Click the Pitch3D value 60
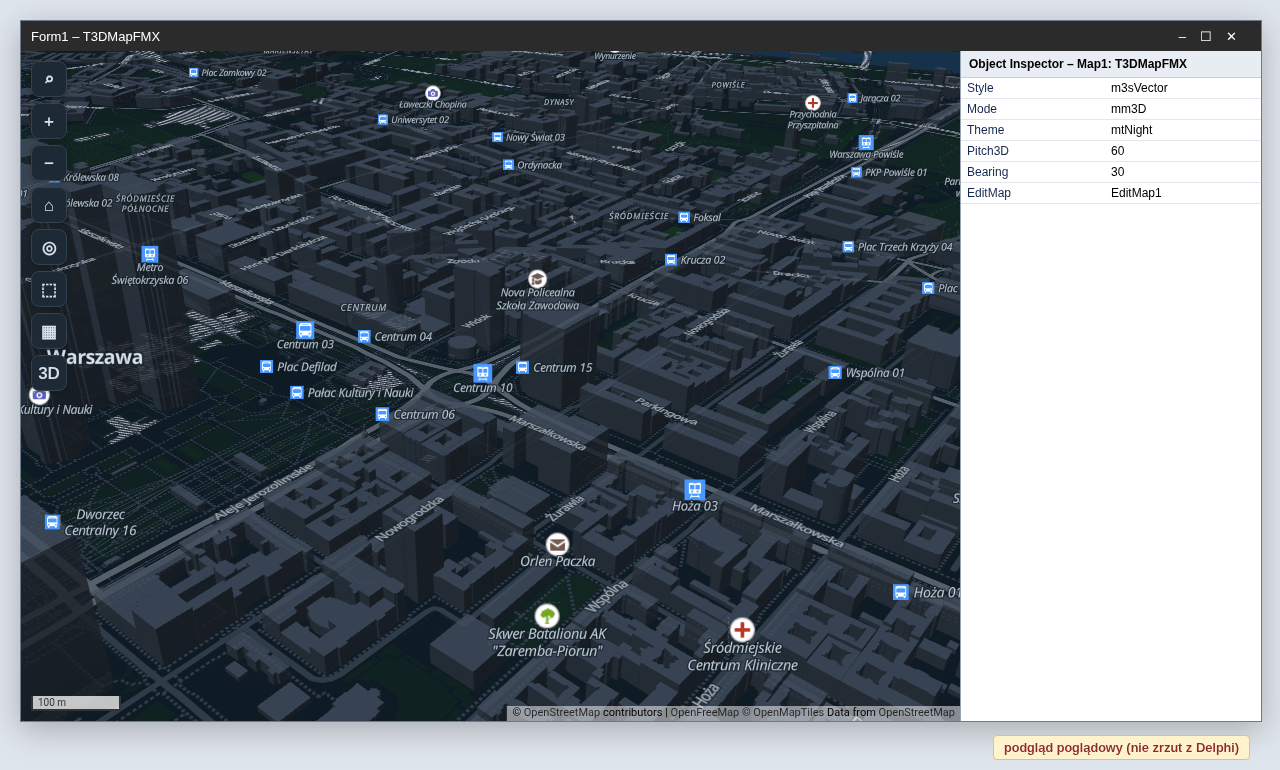The width and height of the screenshot is (1280, 770). click(x=1183, y=151)
